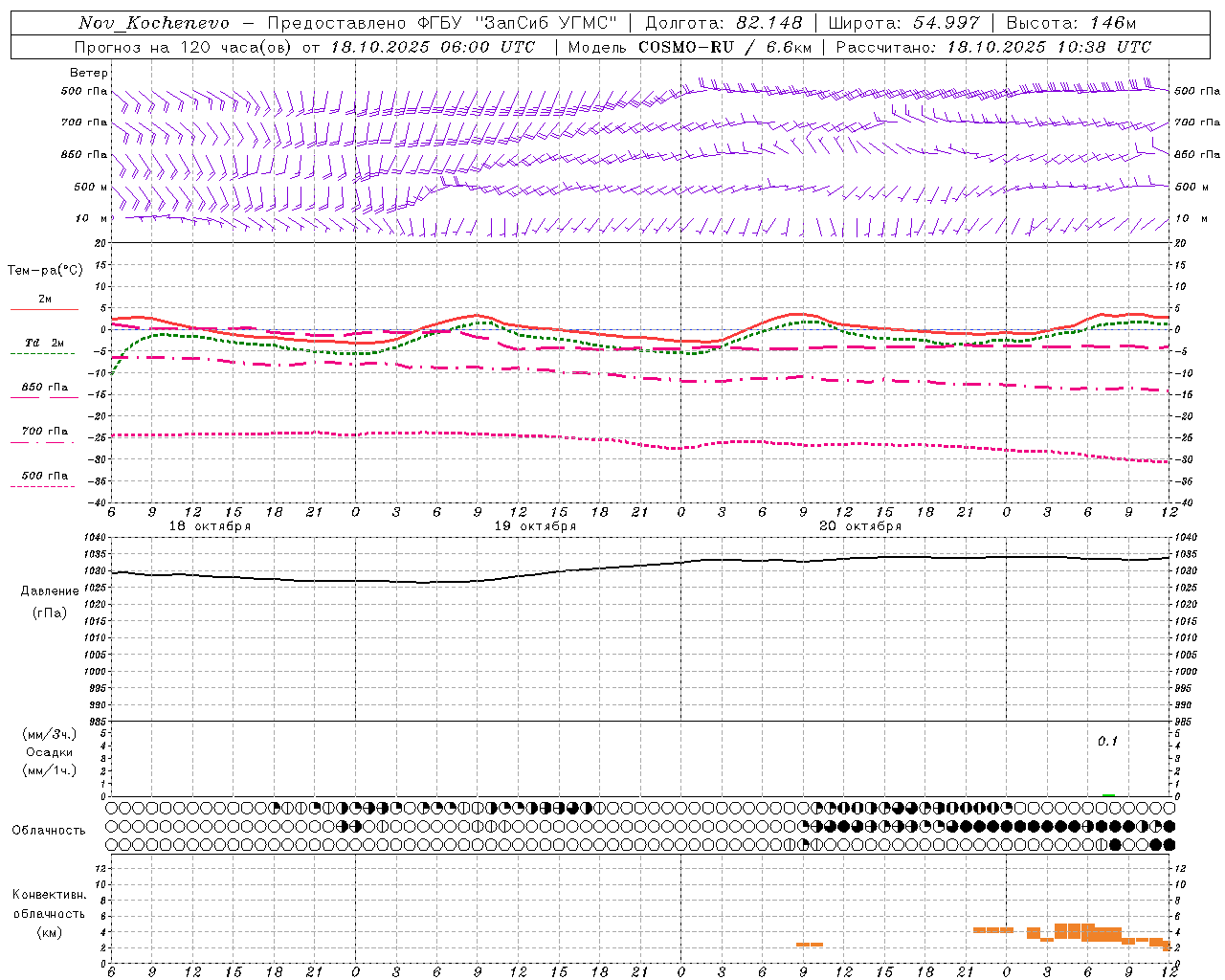Click the Конвективн. convective cloud label
Image resolution: width=1225 pixels, height=980 pixels.
(x=49, y=895)
